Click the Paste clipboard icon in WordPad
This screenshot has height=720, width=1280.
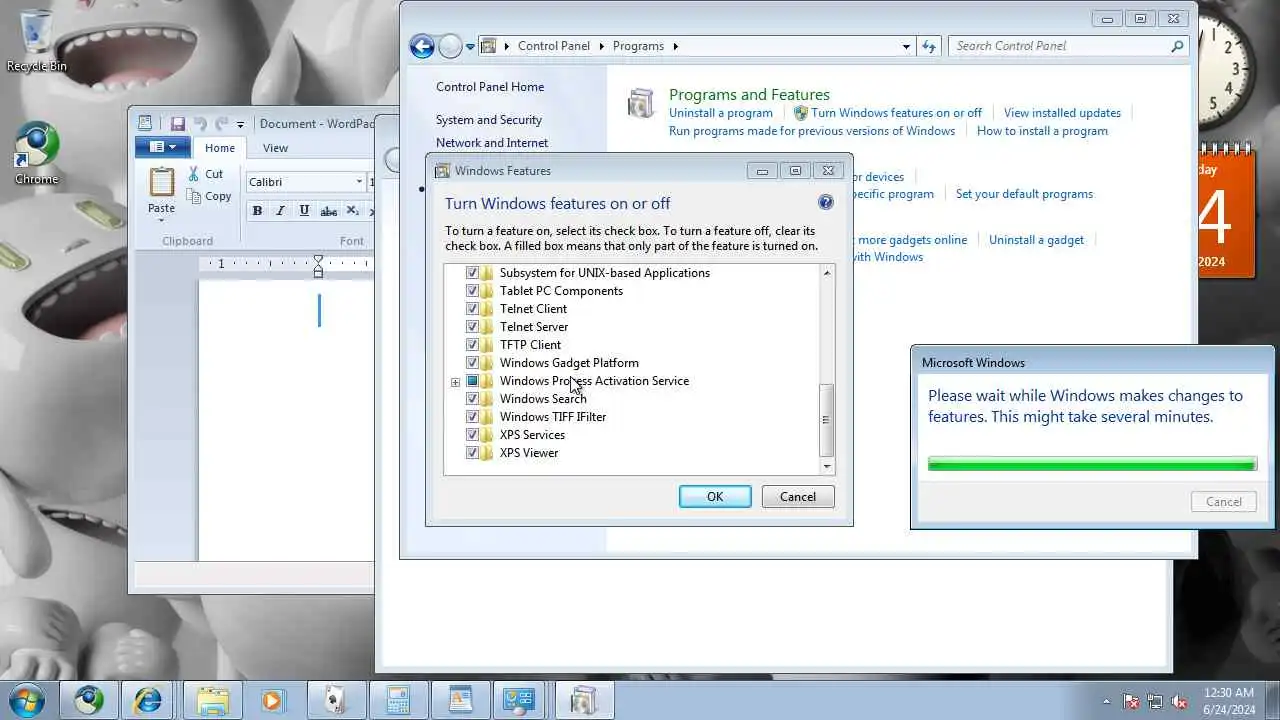pyautogui.click(x=161, y=182)
